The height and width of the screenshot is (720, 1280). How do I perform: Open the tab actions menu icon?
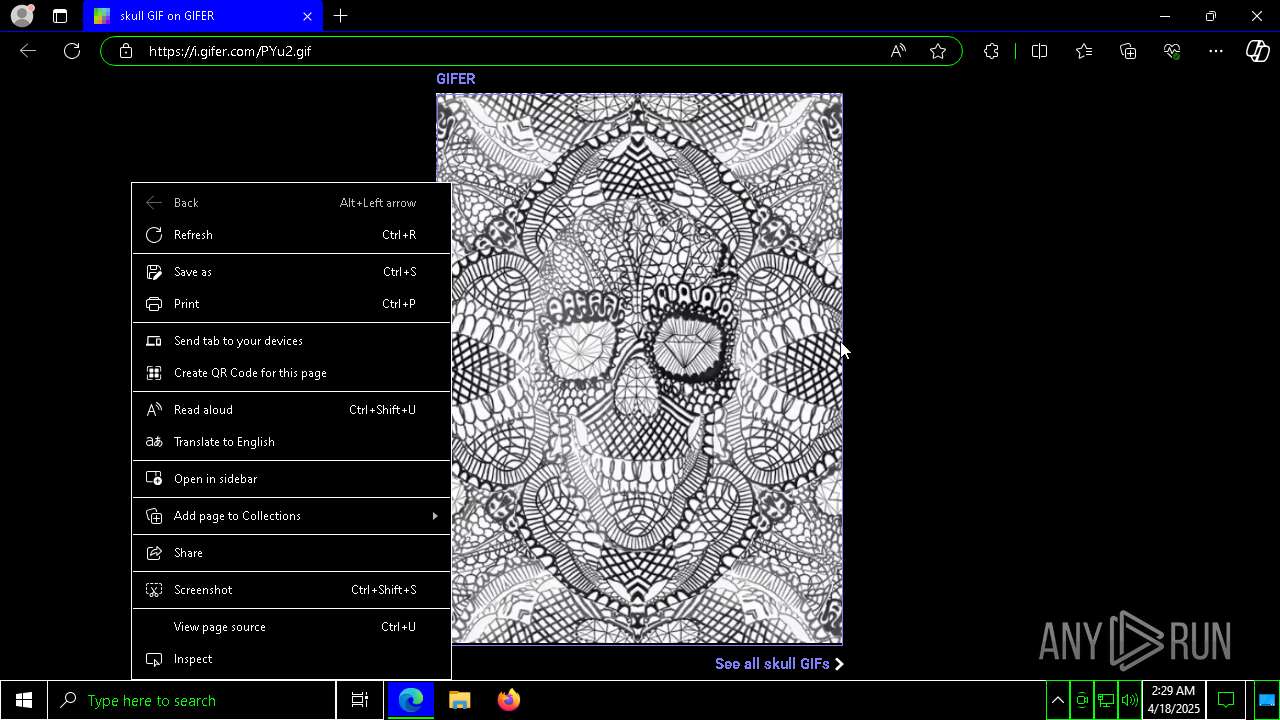pos(60,16)
